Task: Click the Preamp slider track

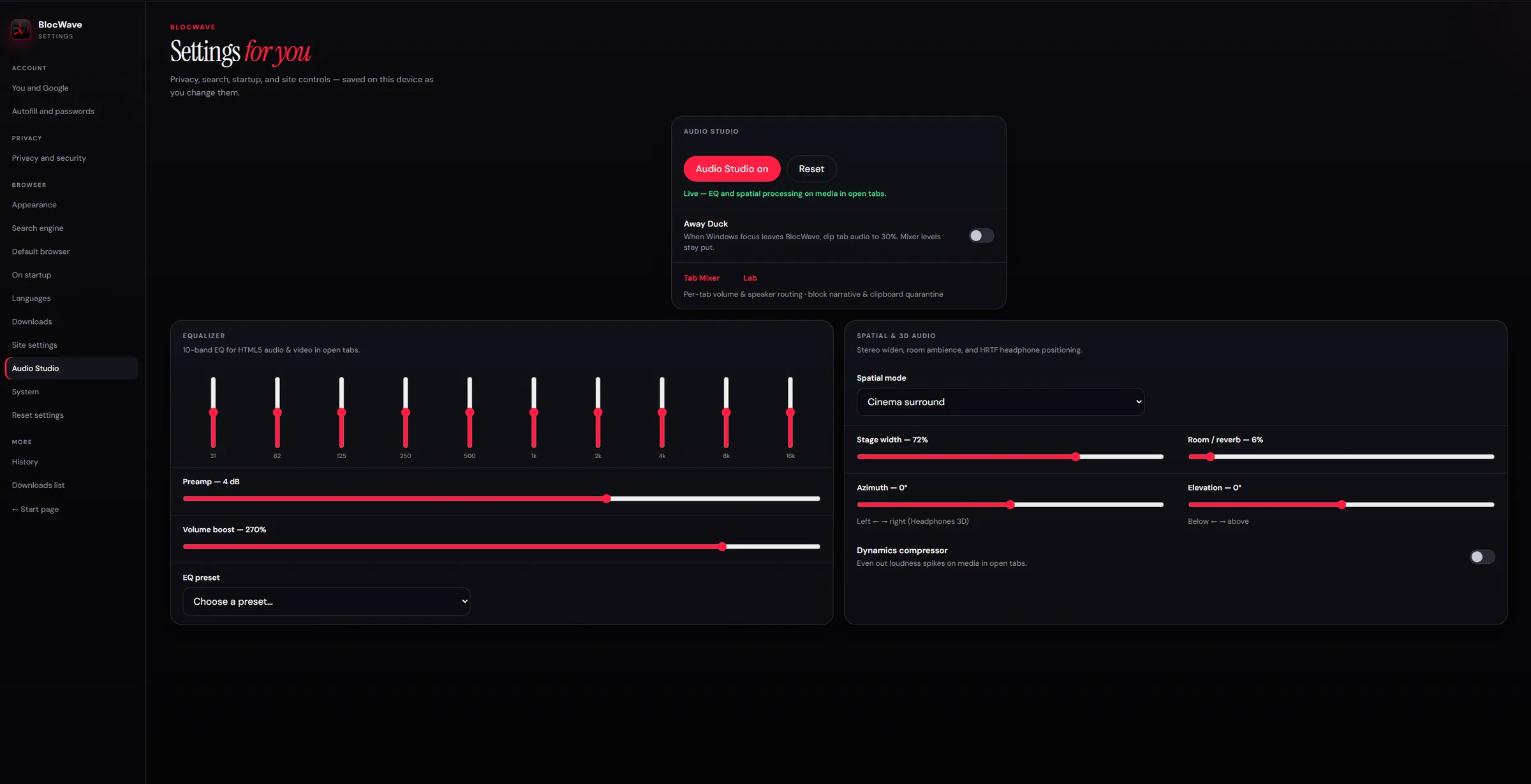Action: click(501, 498)
